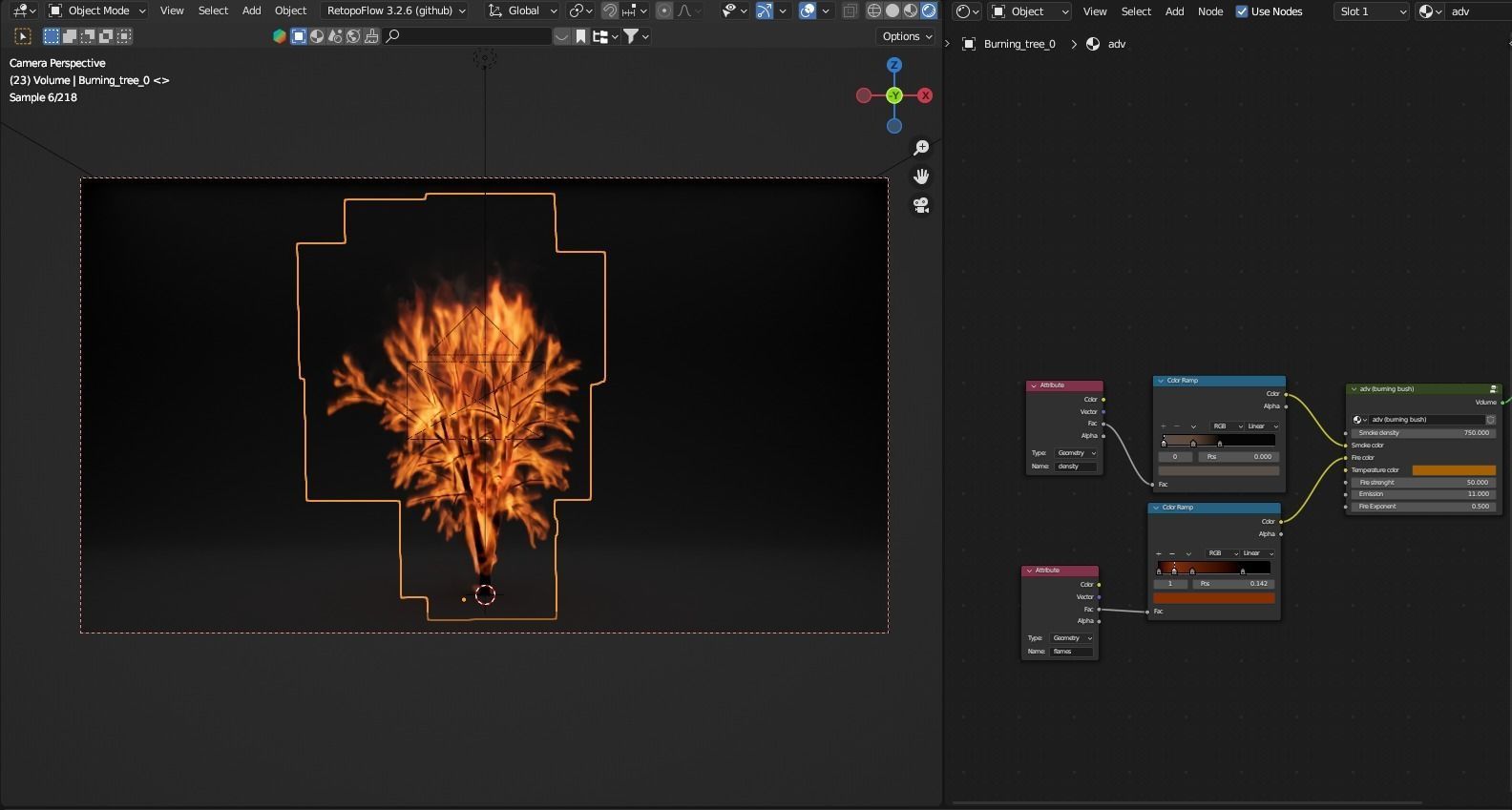
Task: Open the Add menu in 3D viewport
Action: pos(251,10)
